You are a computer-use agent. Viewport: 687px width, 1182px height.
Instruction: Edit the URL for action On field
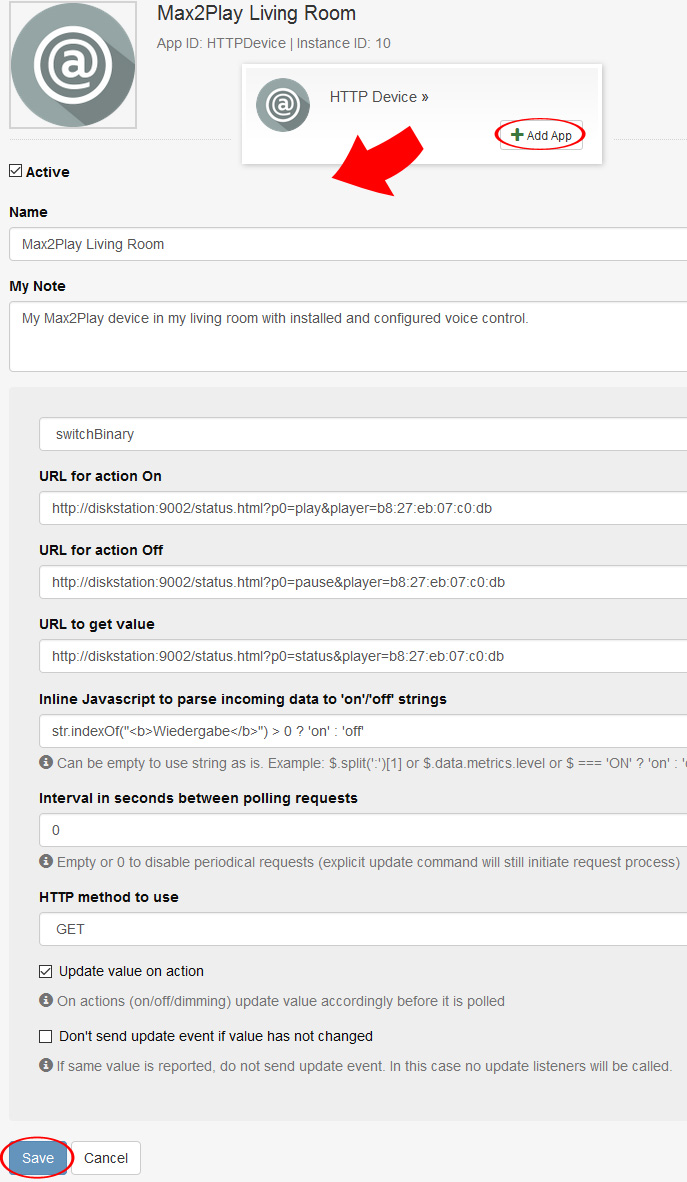click(363, 508)
